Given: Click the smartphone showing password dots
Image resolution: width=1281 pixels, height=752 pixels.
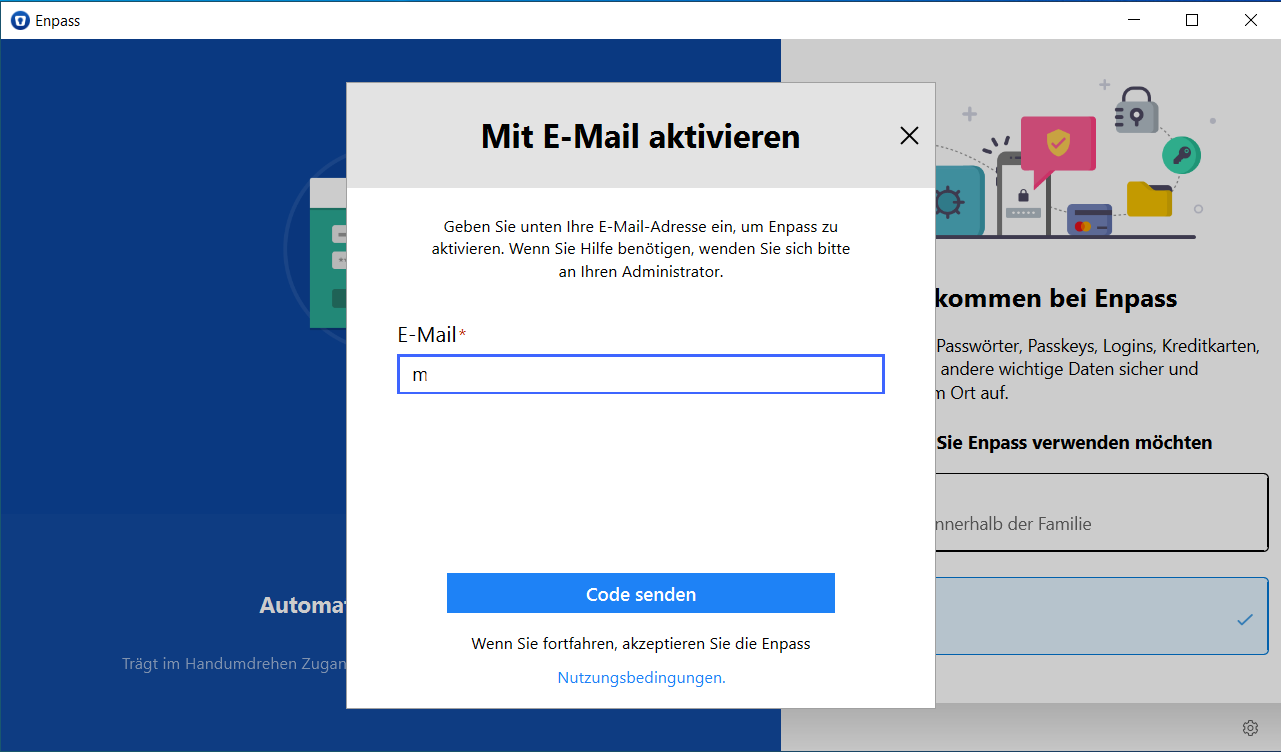Looking at the screenshot, I should coord(1024,212).
